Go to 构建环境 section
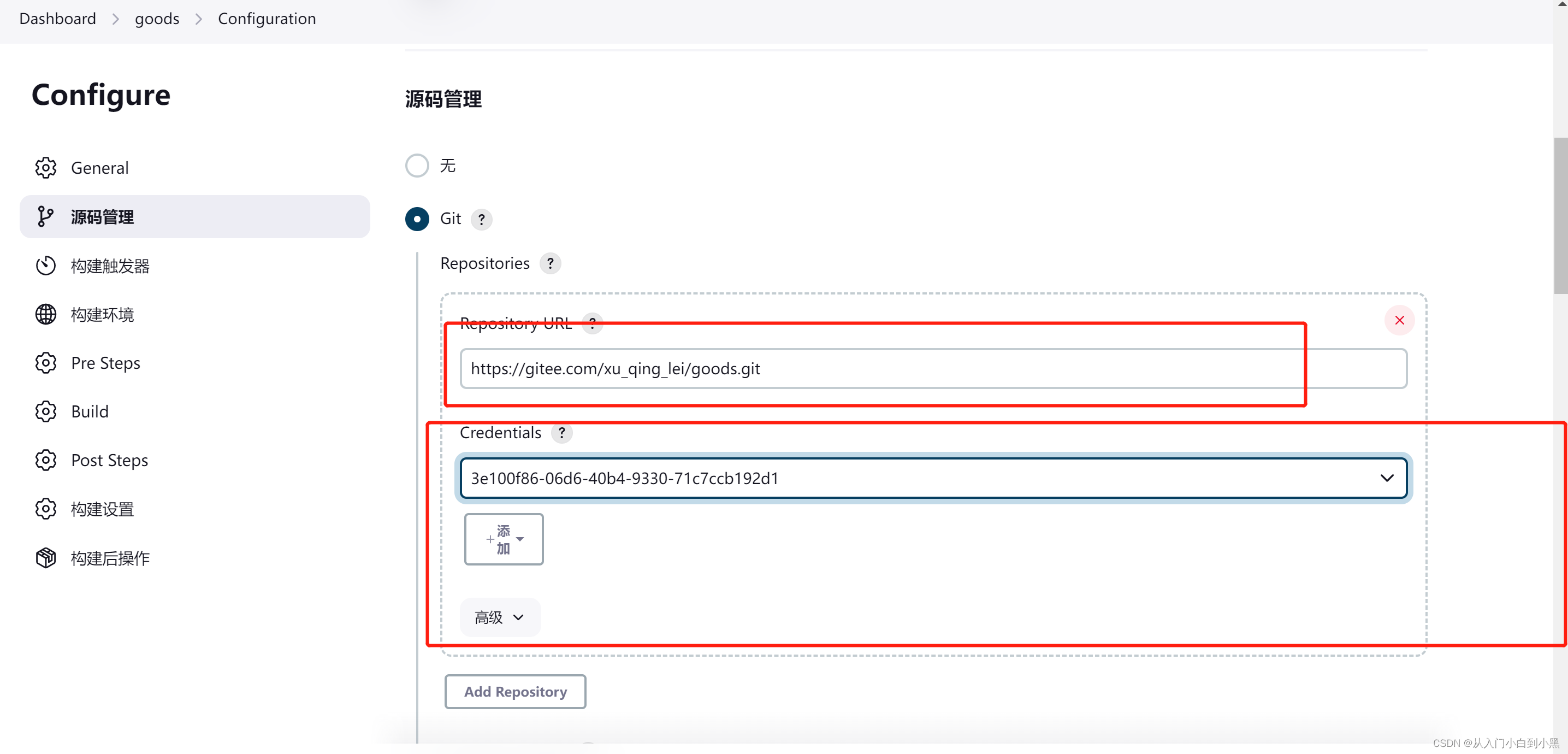 tap(195, 314)
